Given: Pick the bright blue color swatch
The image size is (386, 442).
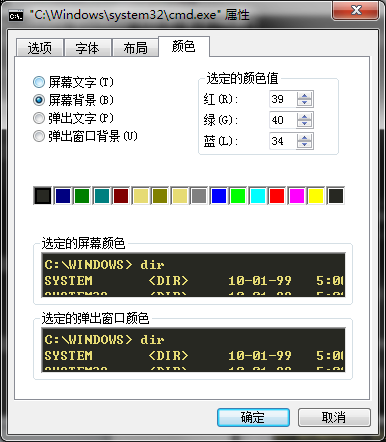Looking at the screenshot, I should coord(219,196).
